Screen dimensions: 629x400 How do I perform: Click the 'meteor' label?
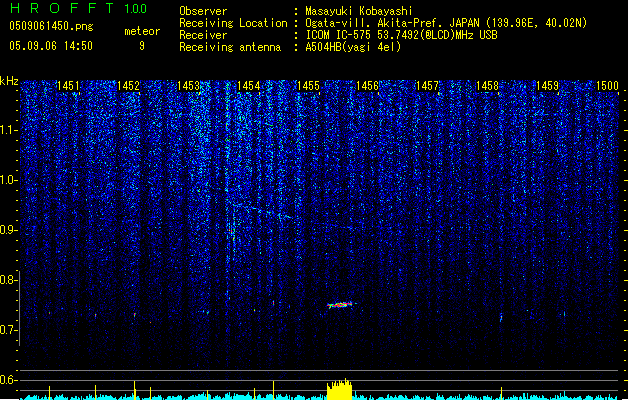(142, 31)
